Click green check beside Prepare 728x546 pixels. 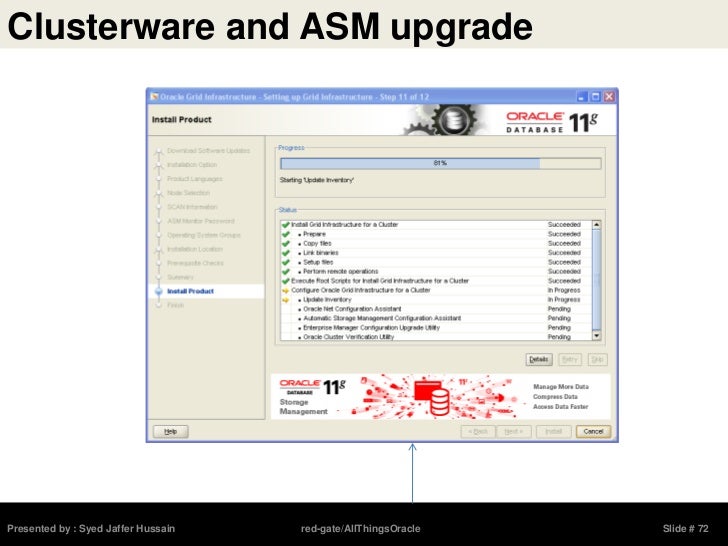click(x=286, y=234)
